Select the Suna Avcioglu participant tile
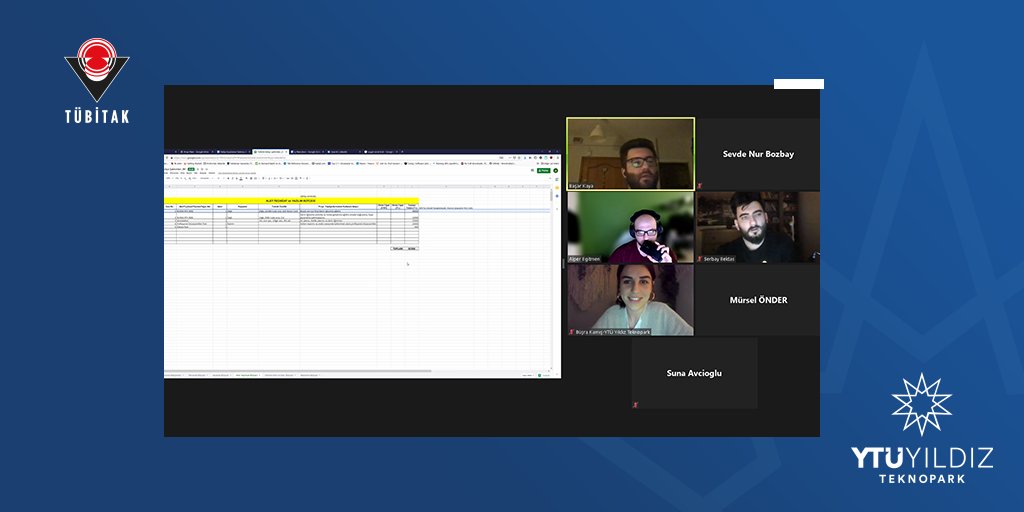This screenshot has width=1024, height=512. coord(694,373)
